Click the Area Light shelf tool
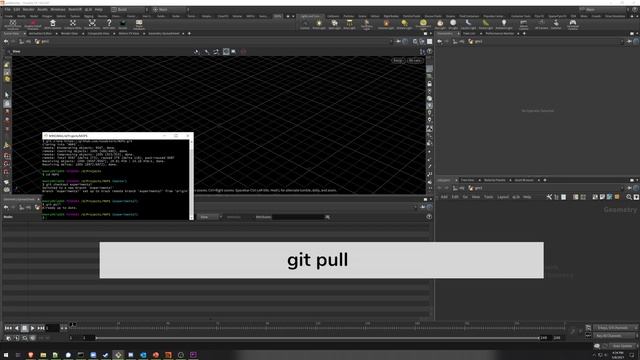This screenshot has width=640, height=360. (x=349, y=24)
